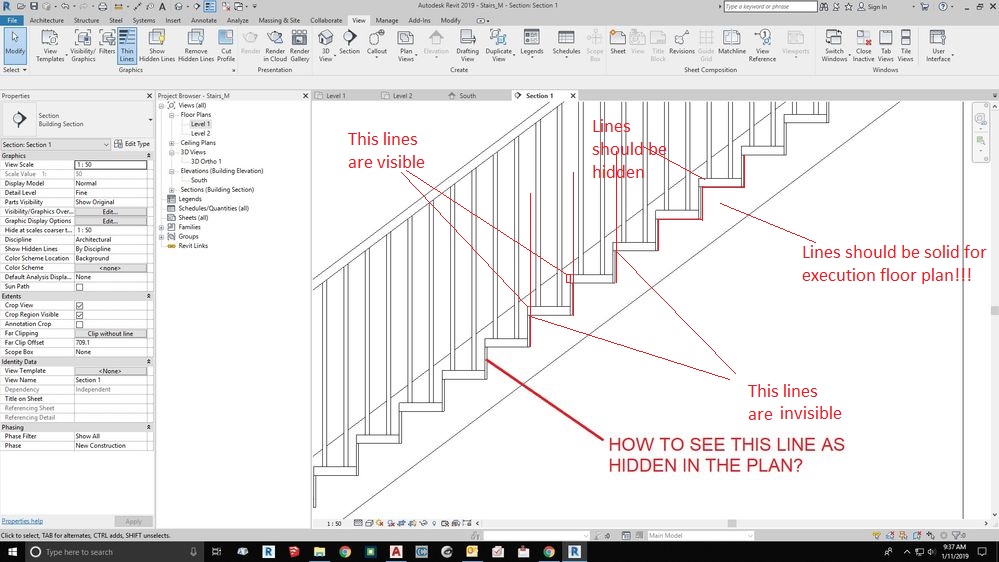Open the File menu
Screen dimensions: 999x562
(x=12, y=20)
